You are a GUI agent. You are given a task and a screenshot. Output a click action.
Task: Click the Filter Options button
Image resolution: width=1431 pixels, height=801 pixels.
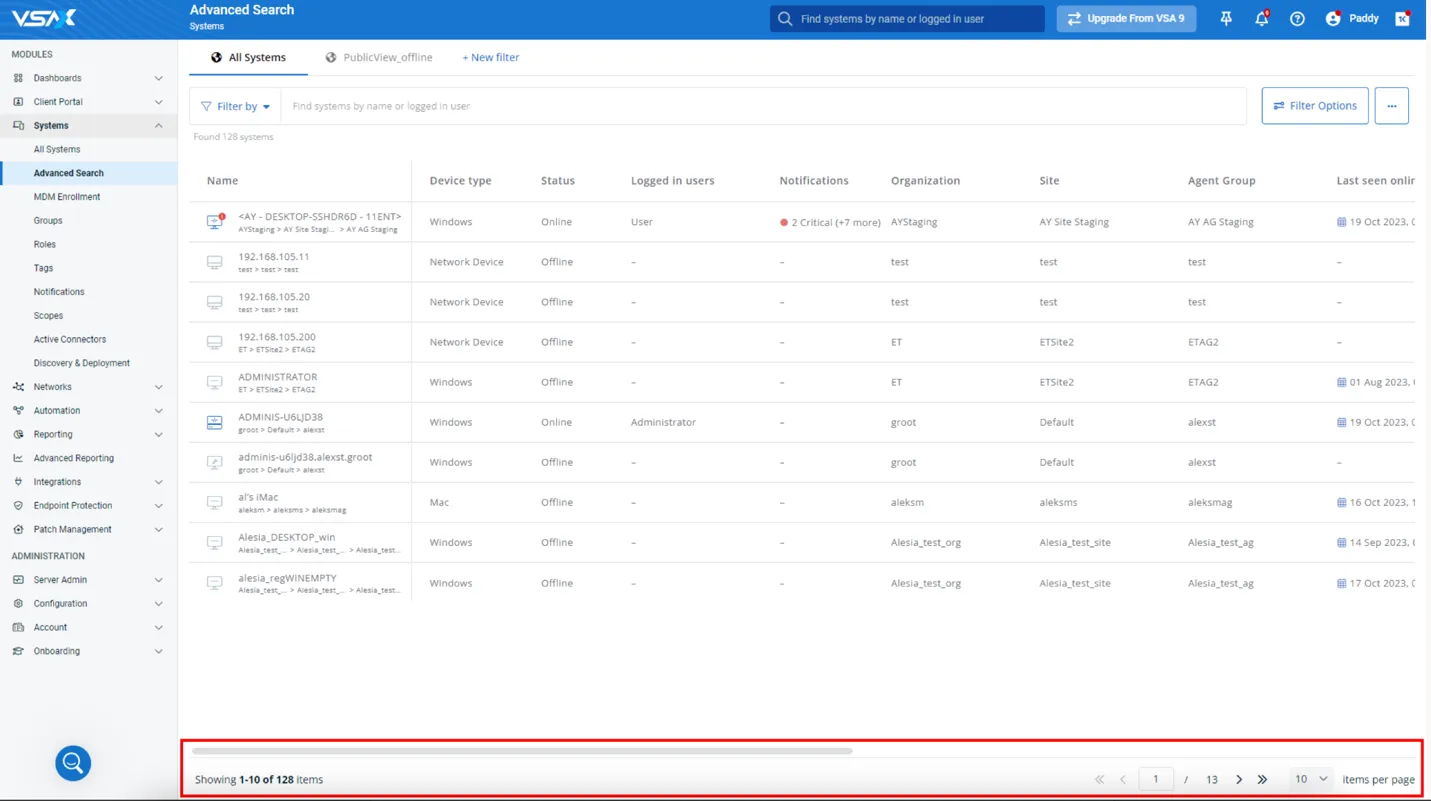(x=1314, y=106)
